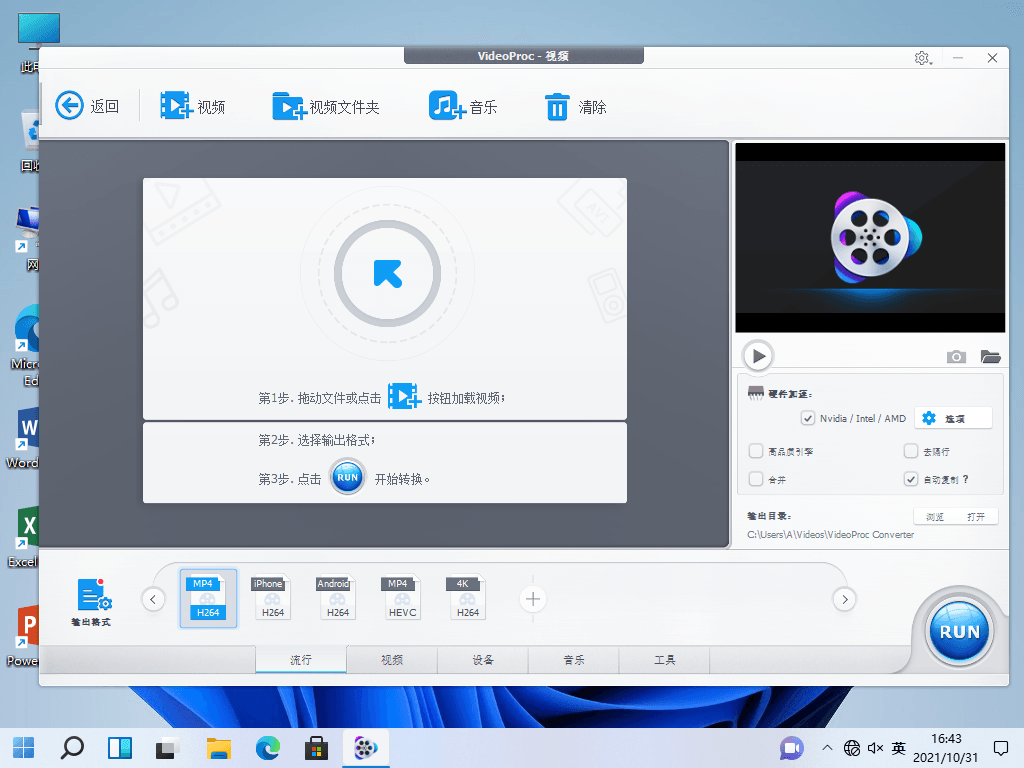
Task: Switch to the 工具 toolbox tab
Action: pos(664,660)
